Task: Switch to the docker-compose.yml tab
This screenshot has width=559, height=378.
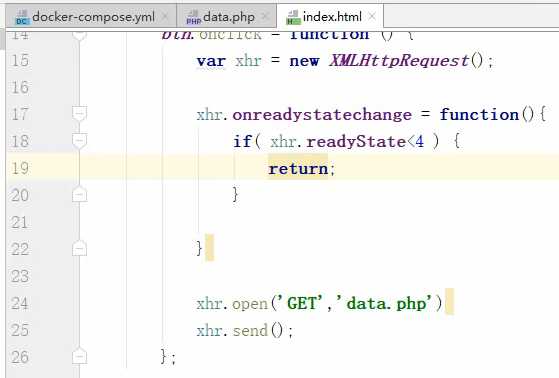Action: 91,16
